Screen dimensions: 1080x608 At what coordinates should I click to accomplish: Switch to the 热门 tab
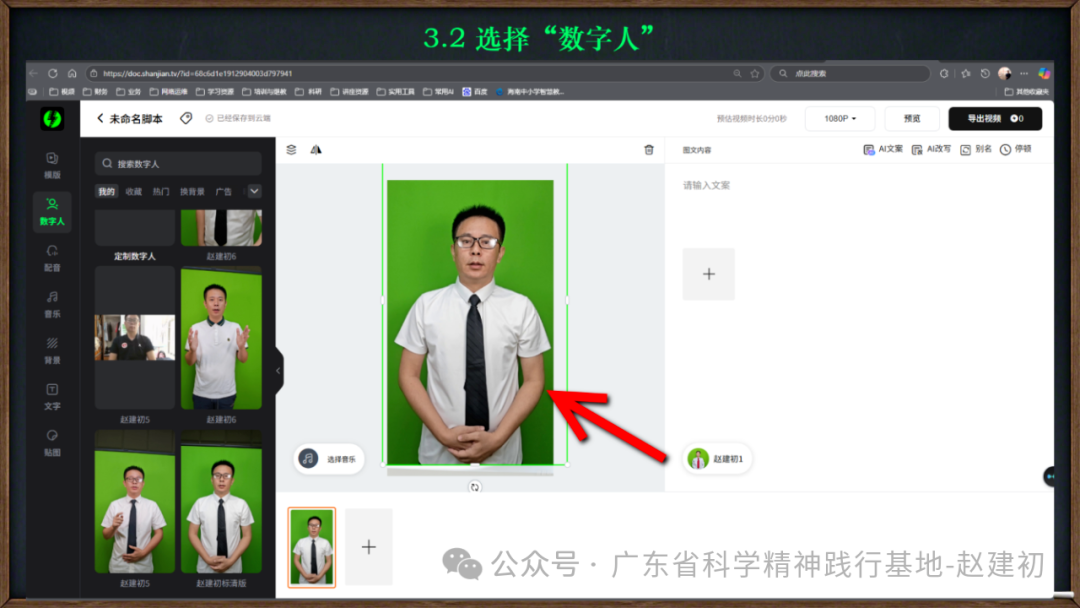pyautogui.click(x=161, y=191)
